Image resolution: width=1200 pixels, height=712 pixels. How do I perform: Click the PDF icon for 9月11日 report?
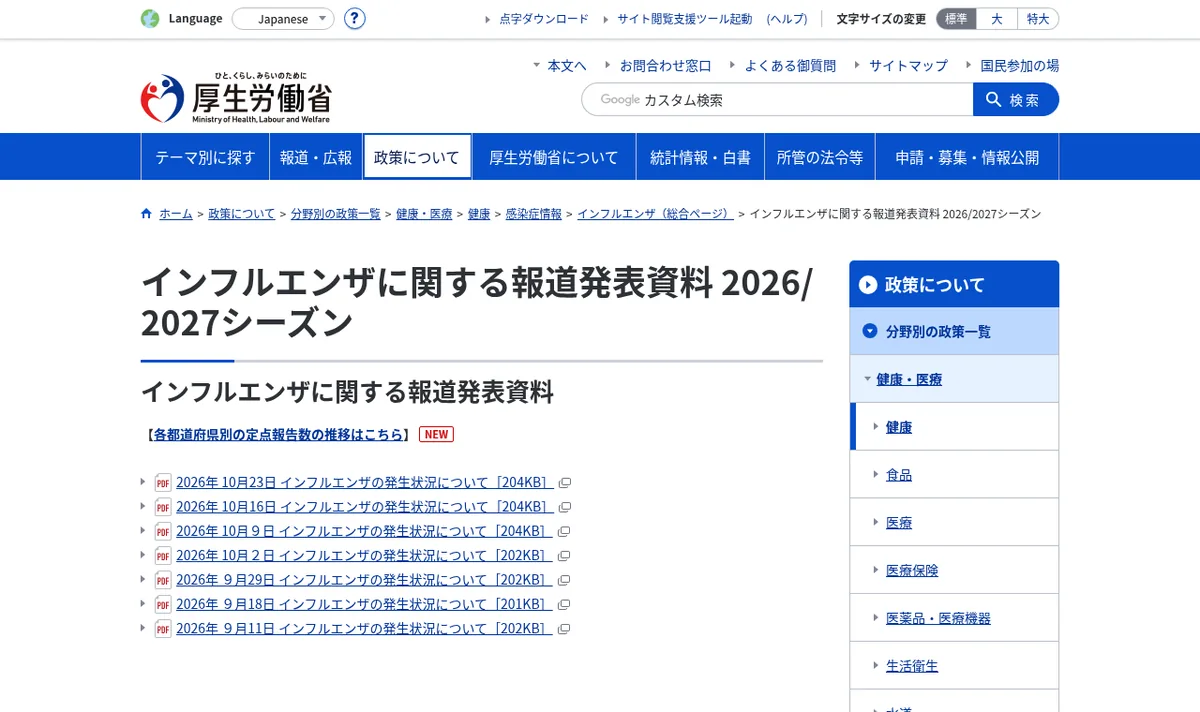point(163,629)
